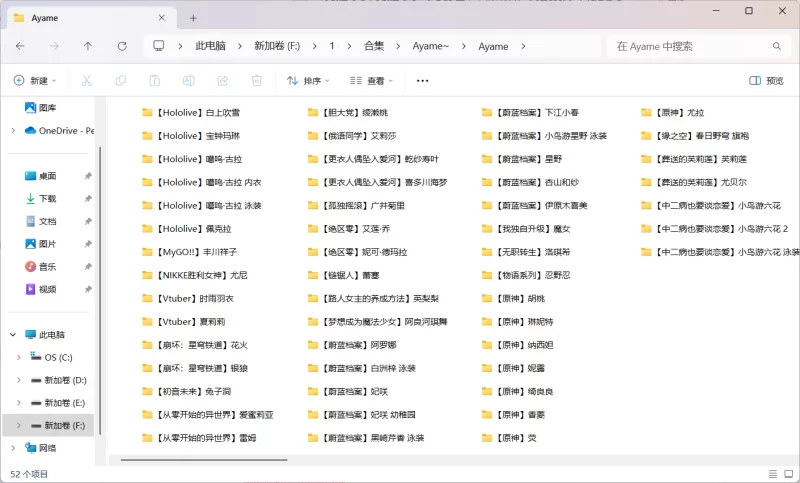Select the Ayame tab
This screenshot has width=800, height=483.
(x=90, y=18)
